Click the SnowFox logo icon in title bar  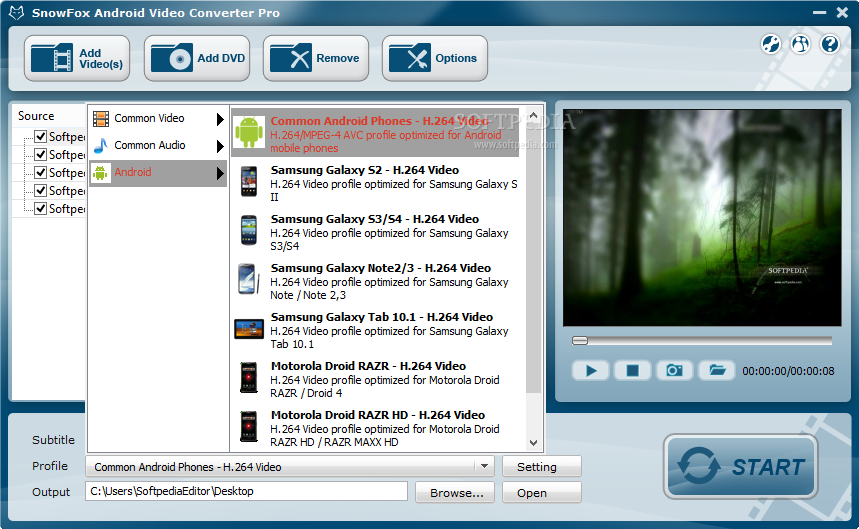pos(16,12)
